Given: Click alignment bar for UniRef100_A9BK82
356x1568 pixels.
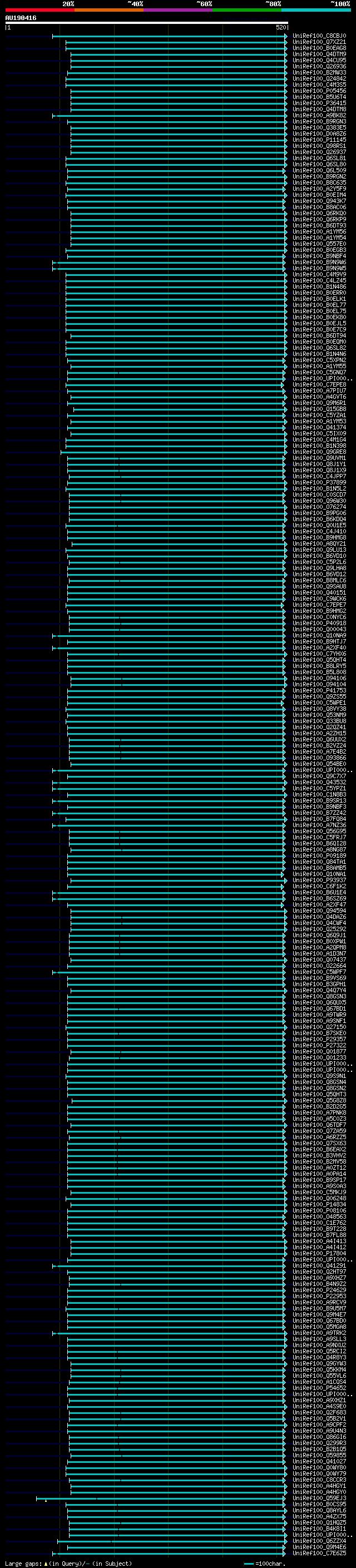Looking at the screenshot, I should pos(170,116).
